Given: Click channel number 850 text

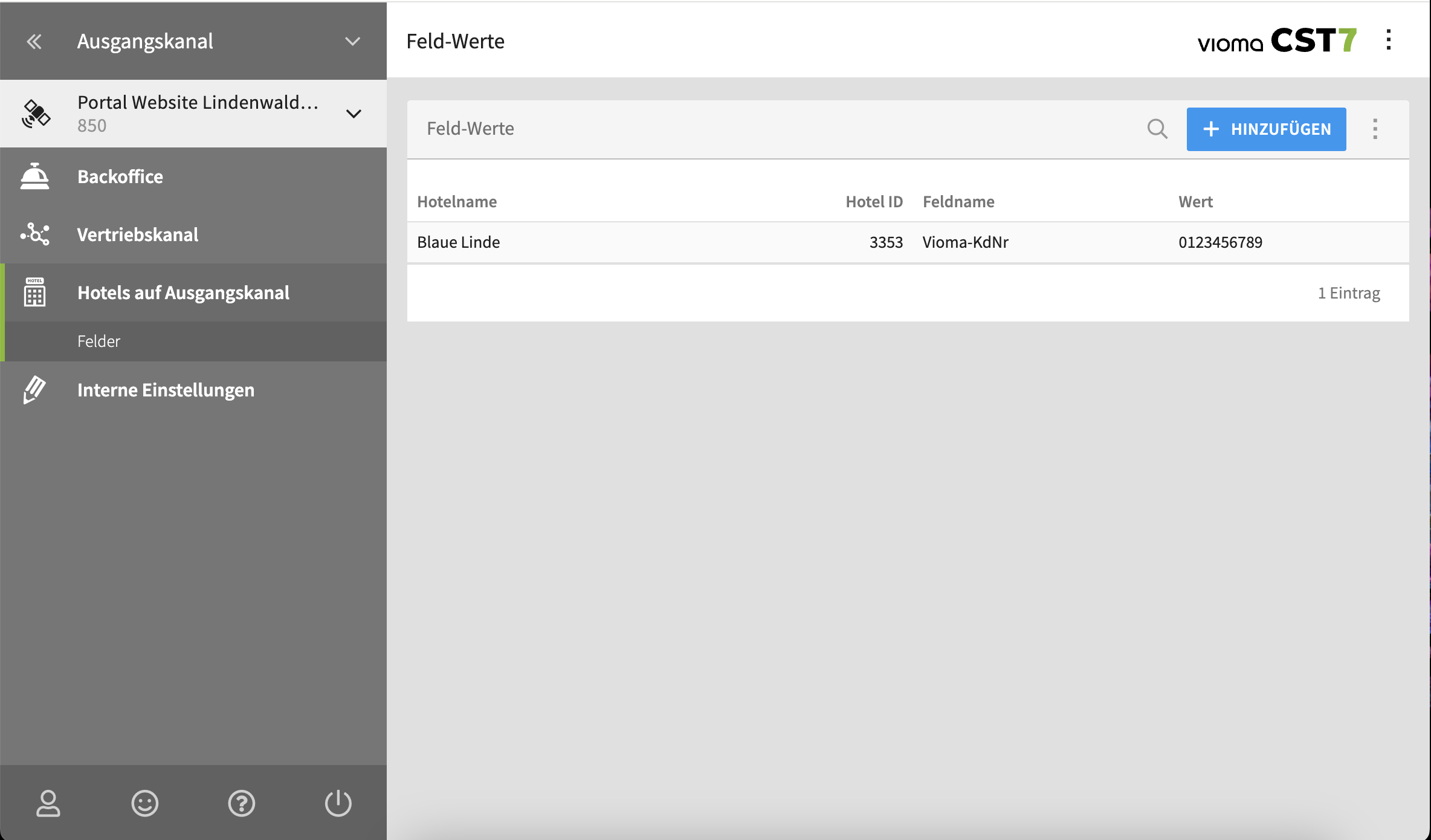Looking at the screenshot, I should click(92, 126).
